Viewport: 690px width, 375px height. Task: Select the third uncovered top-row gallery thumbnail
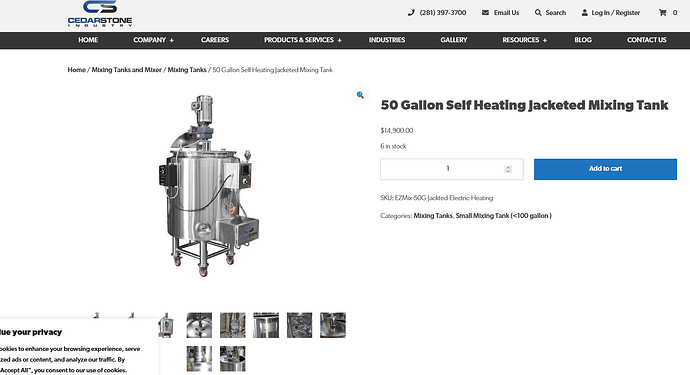[x=266, y=325]
